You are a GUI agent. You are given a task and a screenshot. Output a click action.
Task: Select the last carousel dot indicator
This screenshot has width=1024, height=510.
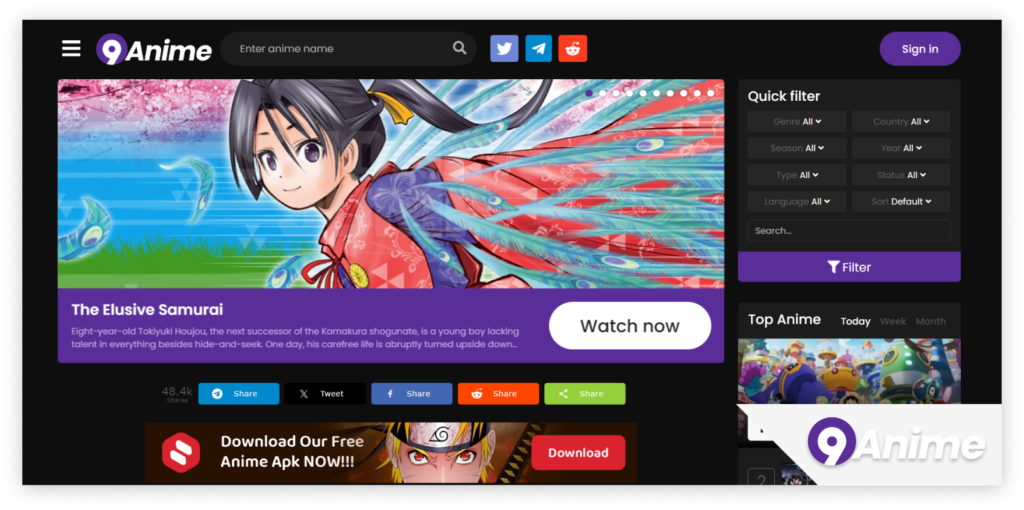coord(711,93)
